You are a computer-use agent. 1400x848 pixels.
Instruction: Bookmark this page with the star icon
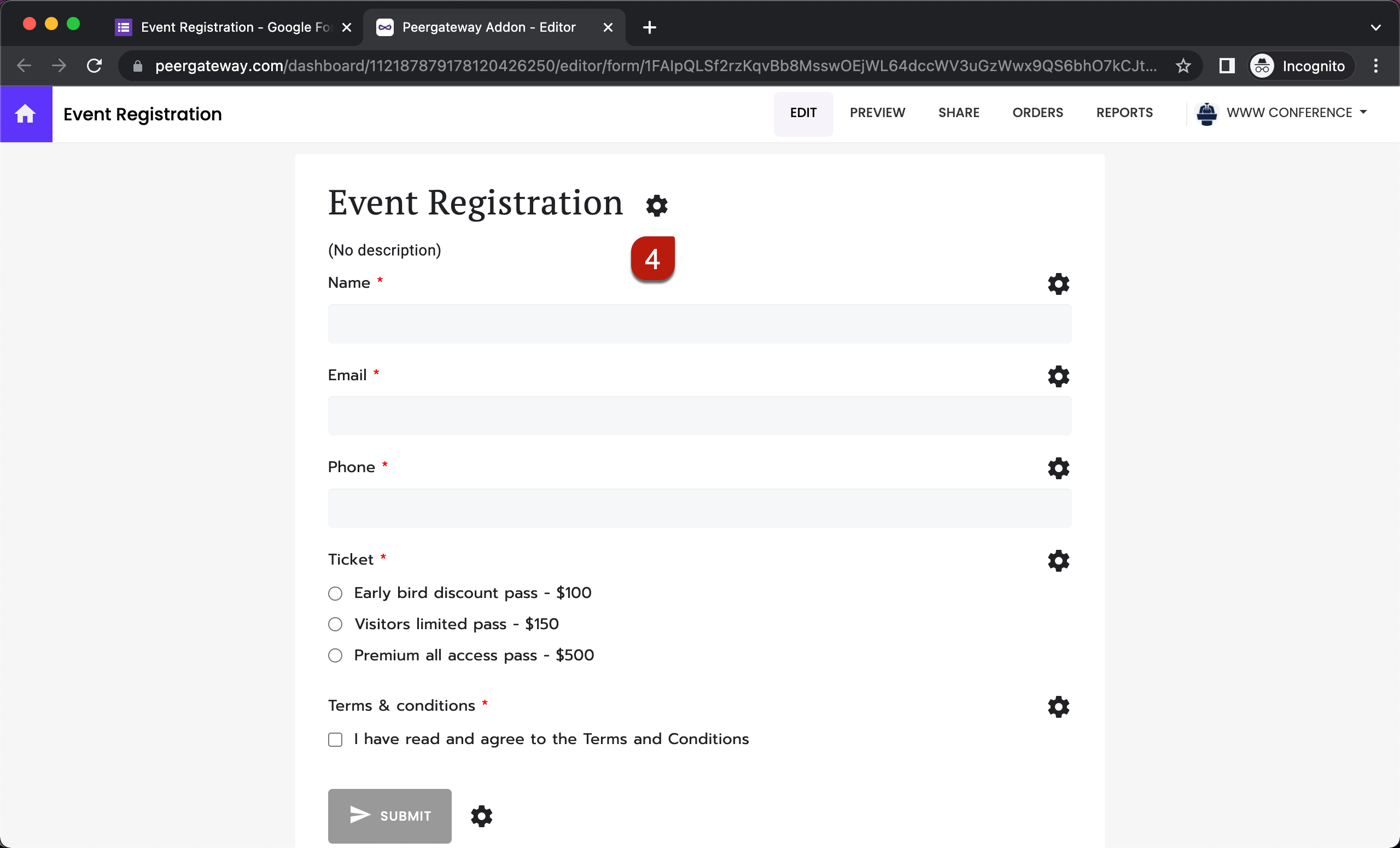(1183, 65)
